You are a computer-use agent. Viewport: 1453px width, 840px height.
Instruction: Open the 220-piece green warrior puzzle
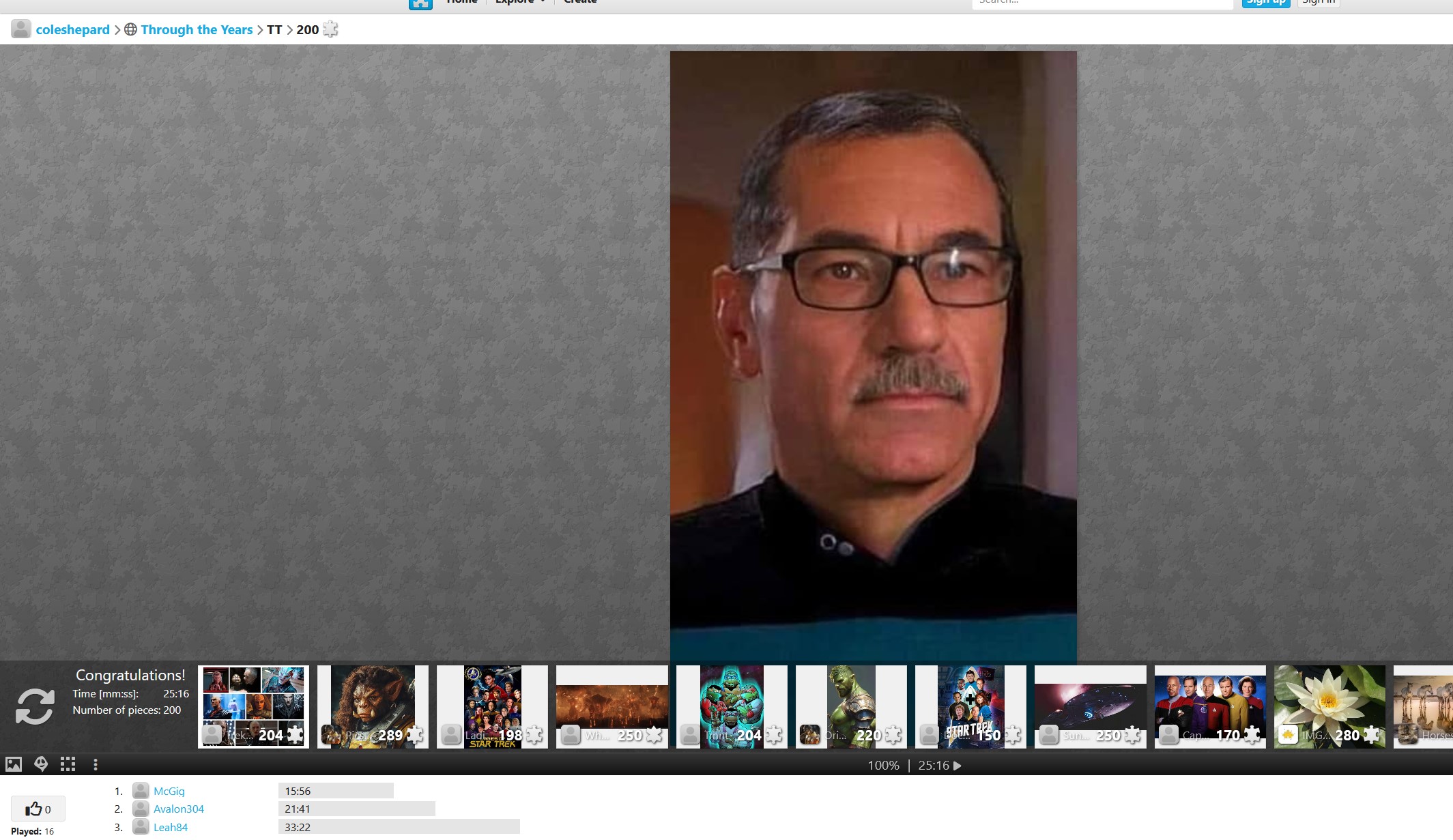tap(851, 706)
